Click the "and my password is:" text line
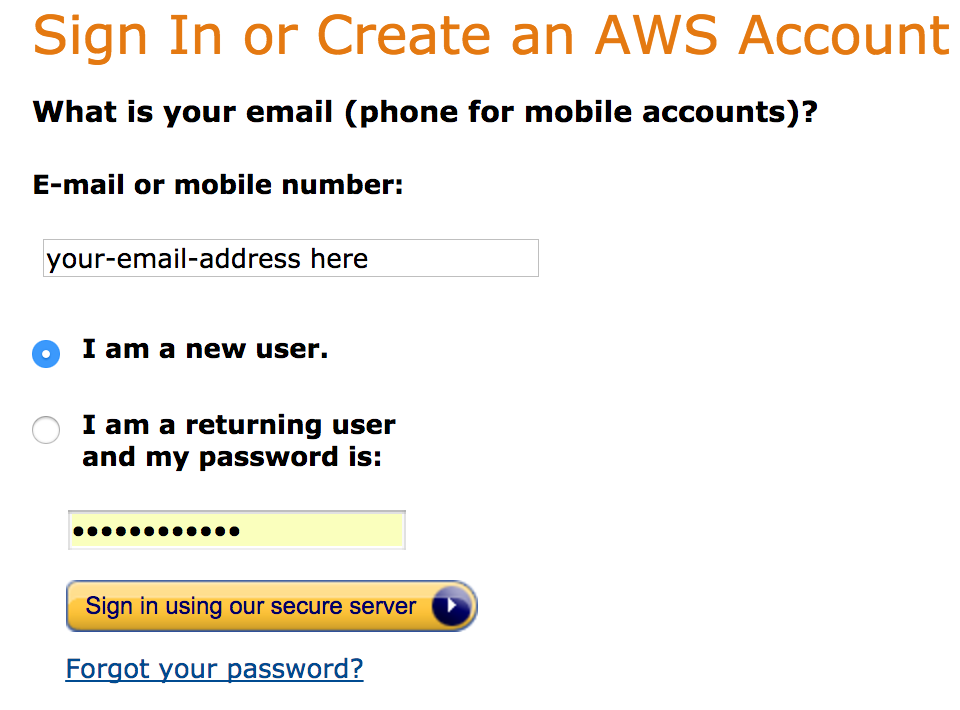The width and height of the screenshot is (960, 710). coord(231,457)
